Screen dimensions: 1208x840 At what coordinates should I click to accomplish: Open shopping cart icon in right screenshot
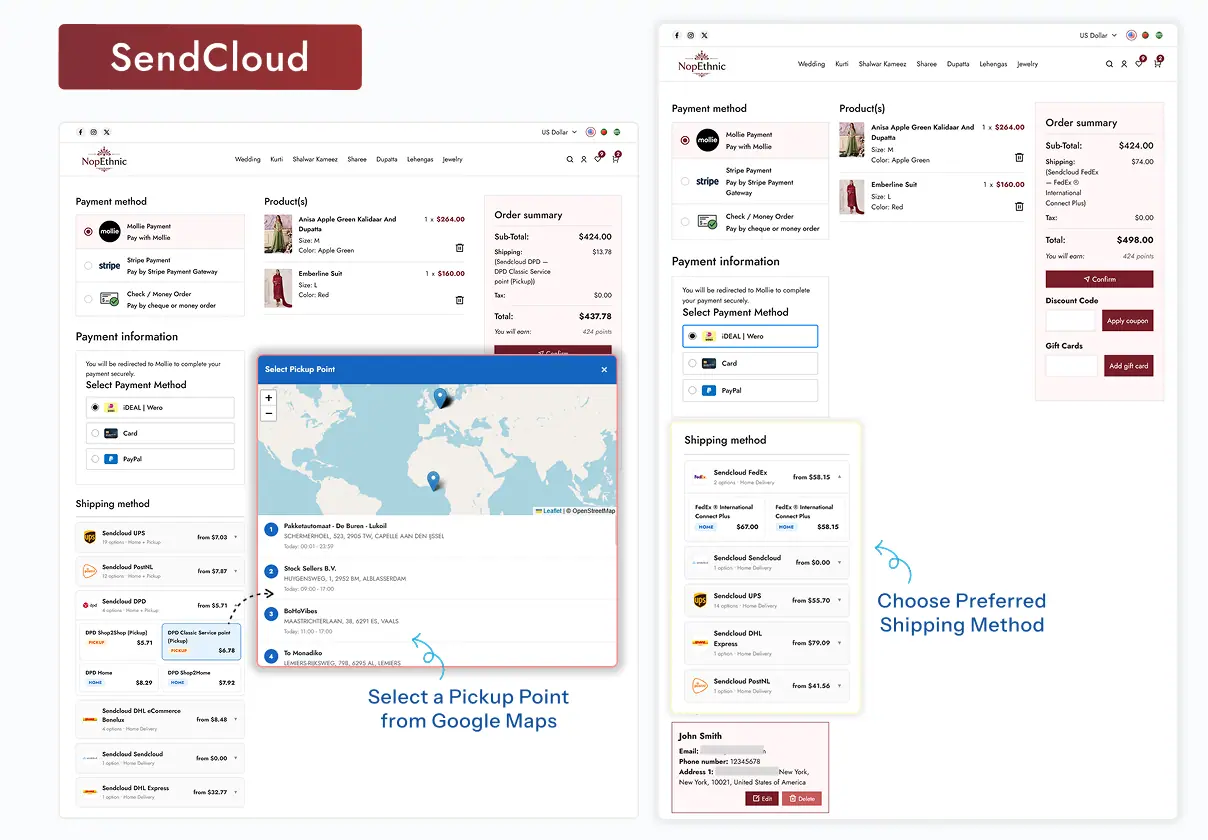click(1157, 64)
